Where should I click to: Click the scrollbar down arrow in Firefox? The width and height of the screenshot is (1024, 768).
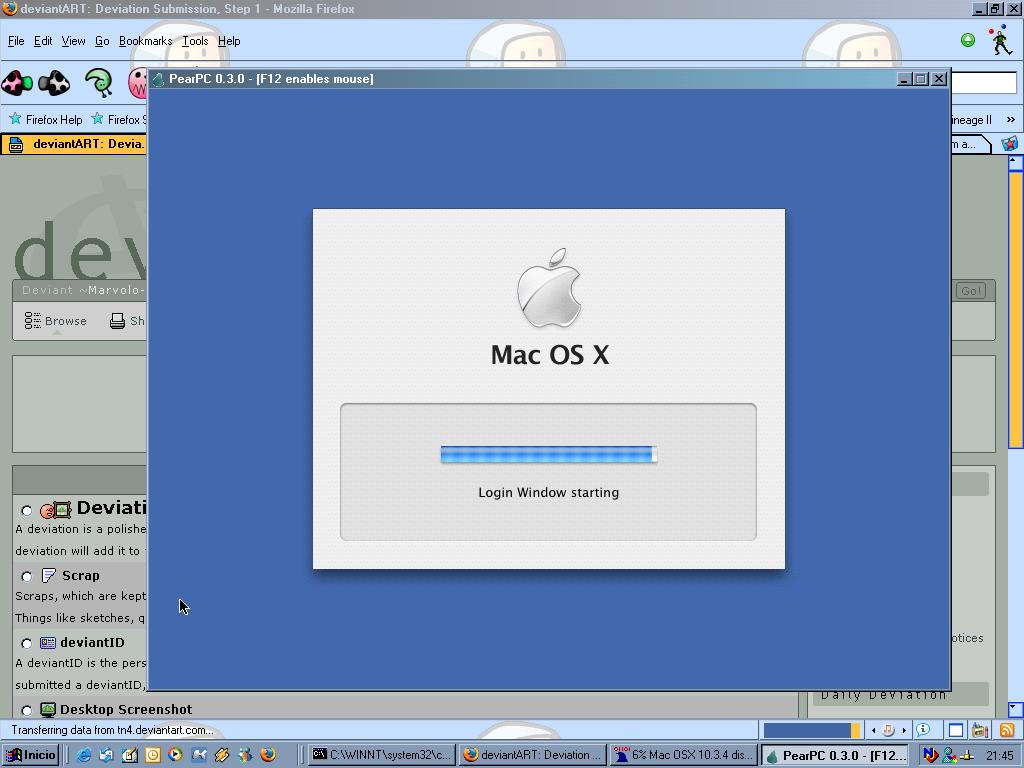tap(1015, 709)
